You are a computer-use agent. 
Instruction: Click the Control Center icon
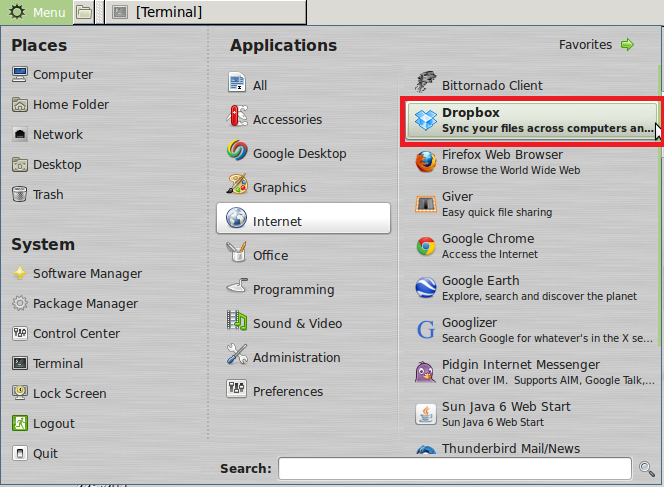click(19, 333)
